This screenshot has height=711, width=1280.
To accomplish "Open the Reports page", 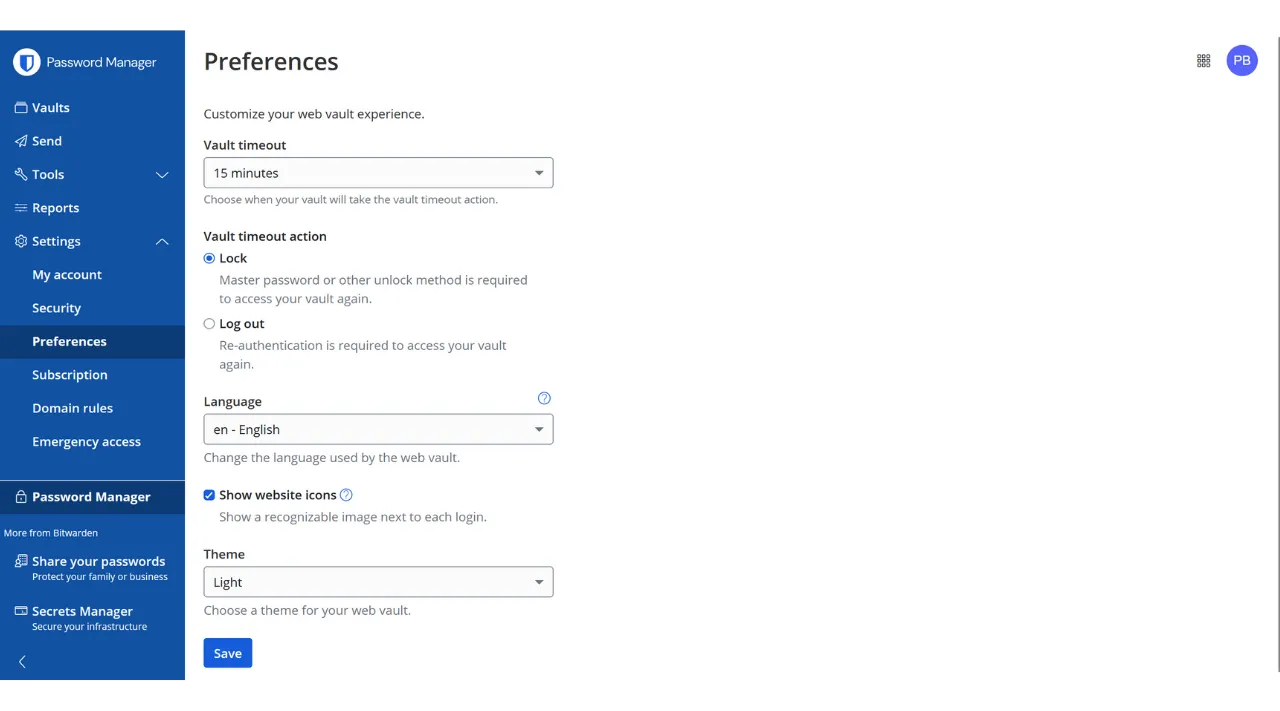I will [55, 208].
